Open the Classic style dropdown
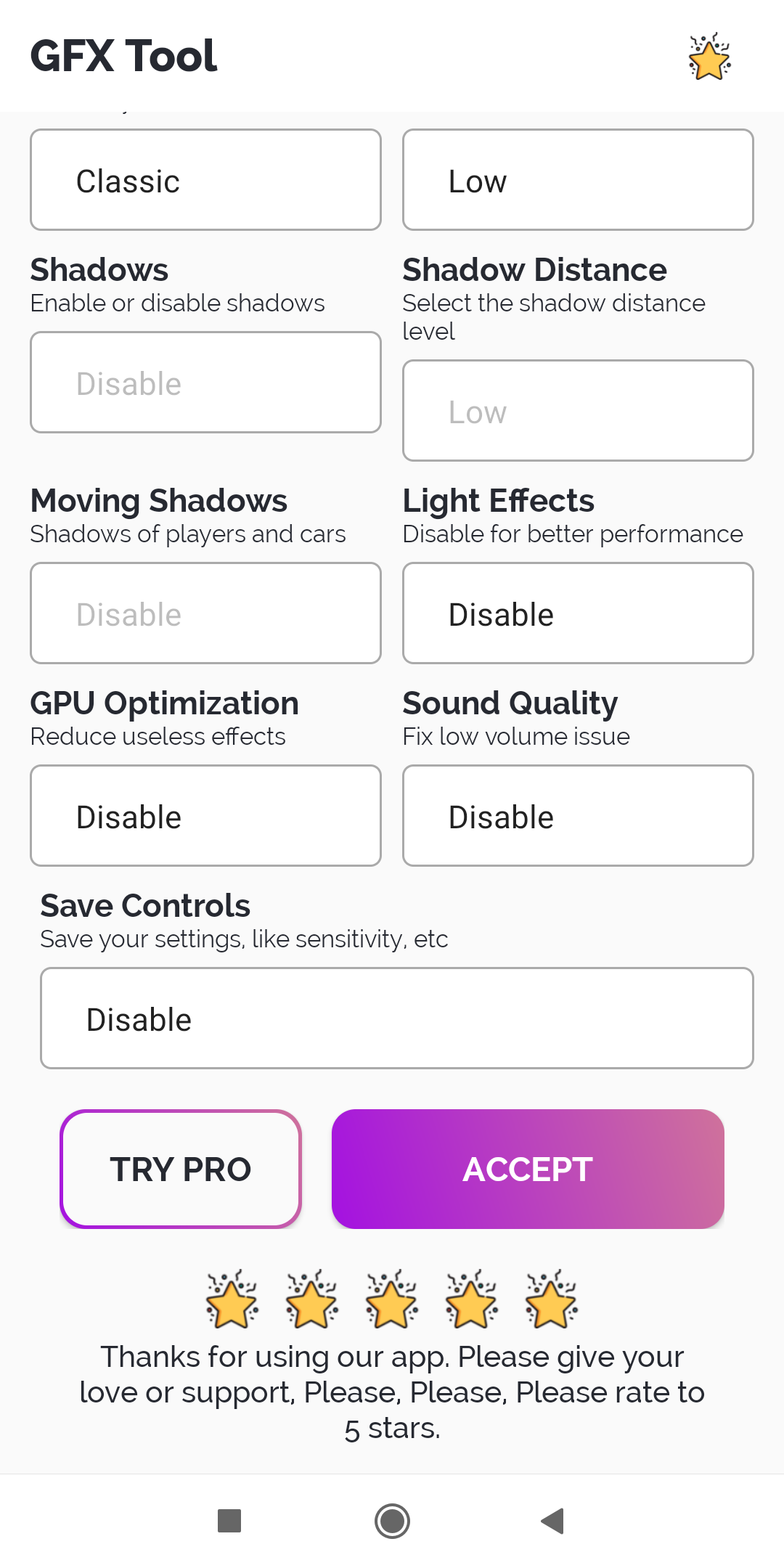The height and width of the screenshot is (1568, 784). 205,180
